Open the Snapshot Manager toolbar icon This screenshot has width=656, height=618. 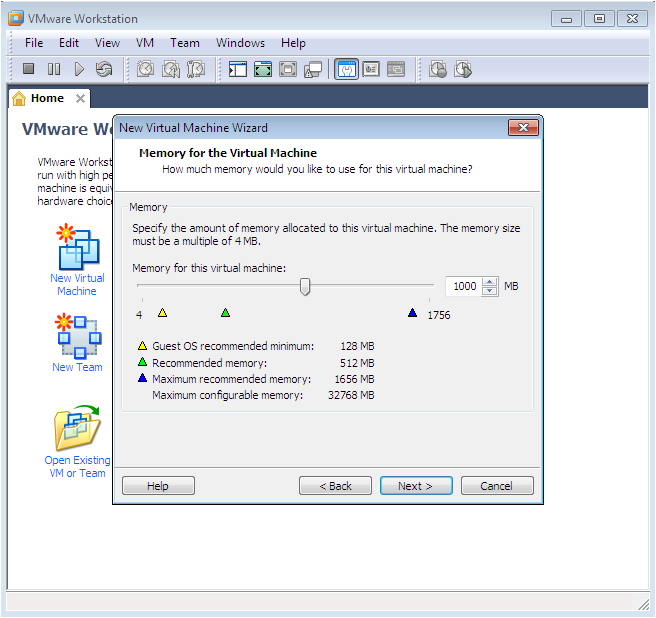click(x=195, y=69)
